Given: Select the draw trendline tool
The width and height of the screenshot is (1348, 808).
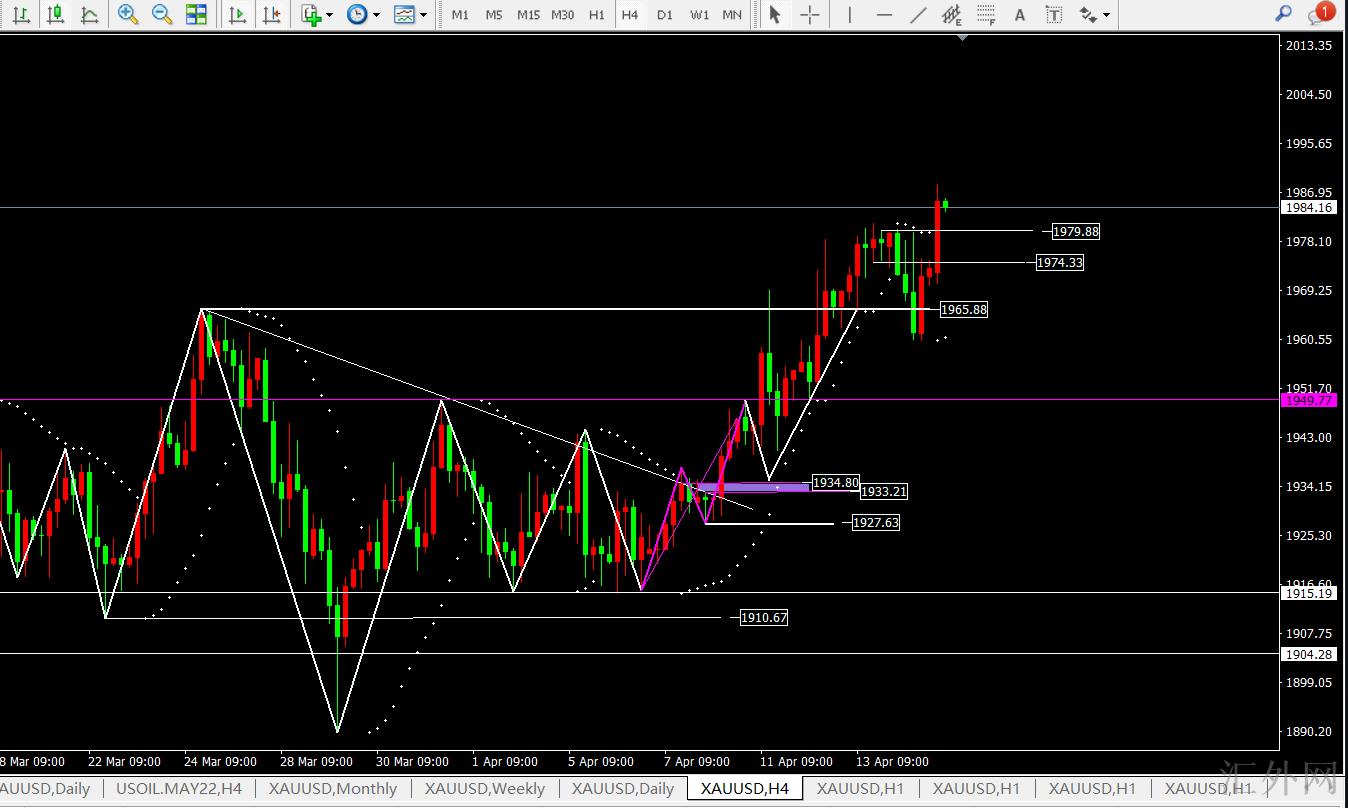Looking at the screenshot, I should point(918,15).
